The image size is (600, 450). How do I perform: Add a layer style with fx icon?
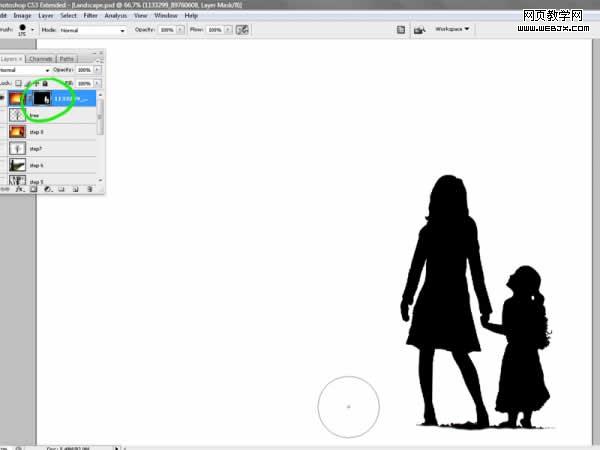[19, 189]
